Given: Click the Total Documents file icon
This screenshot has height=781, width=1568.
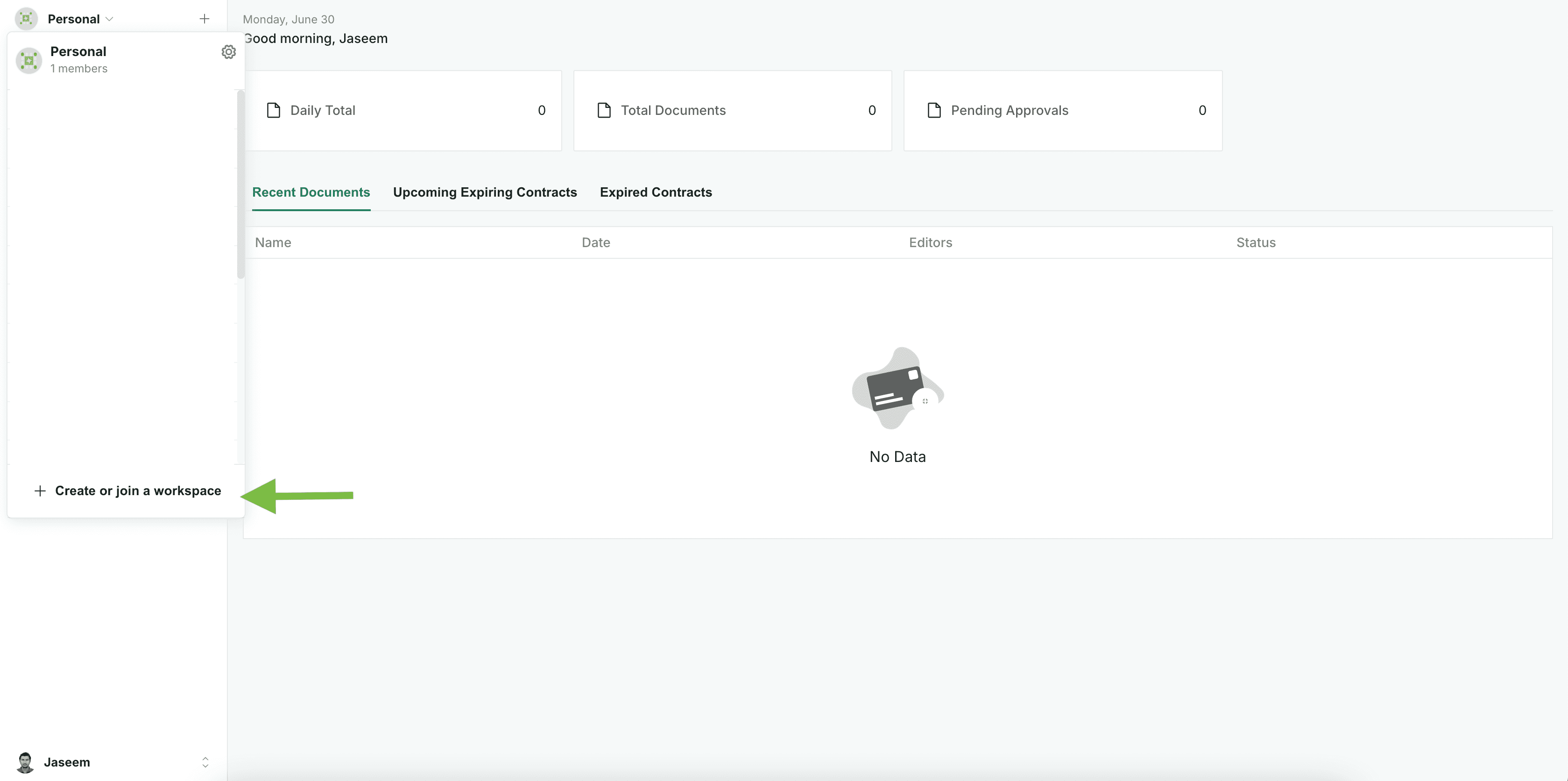Looking at the screenshot, I should click(604, 110).
